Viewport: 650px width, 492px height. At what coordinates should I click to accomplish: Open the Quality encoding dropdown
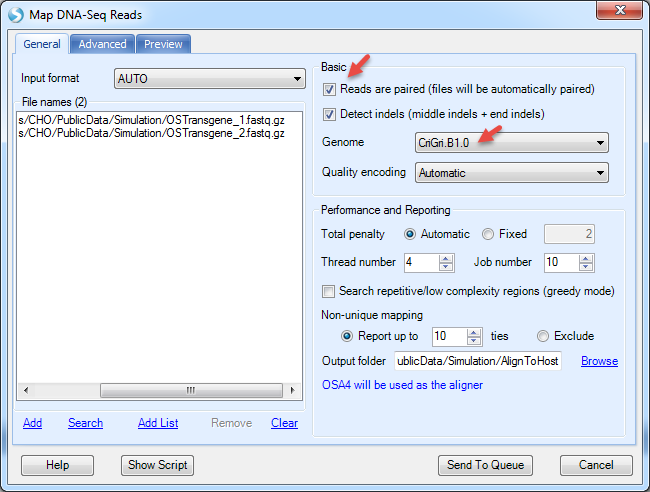[512, 172]
